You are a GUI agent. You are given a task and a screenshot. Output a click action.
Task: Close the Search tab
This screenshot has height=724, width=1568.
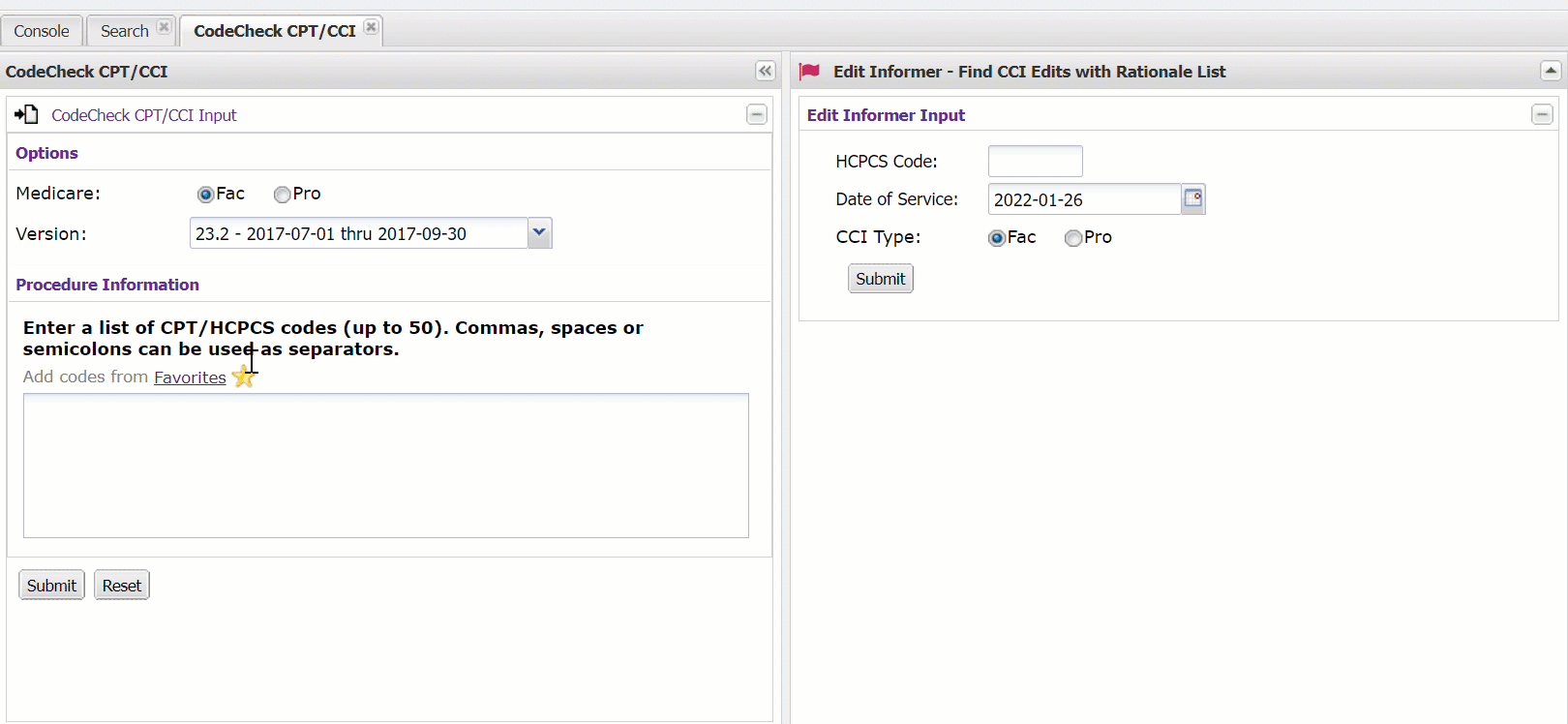(x=164, y=27)
